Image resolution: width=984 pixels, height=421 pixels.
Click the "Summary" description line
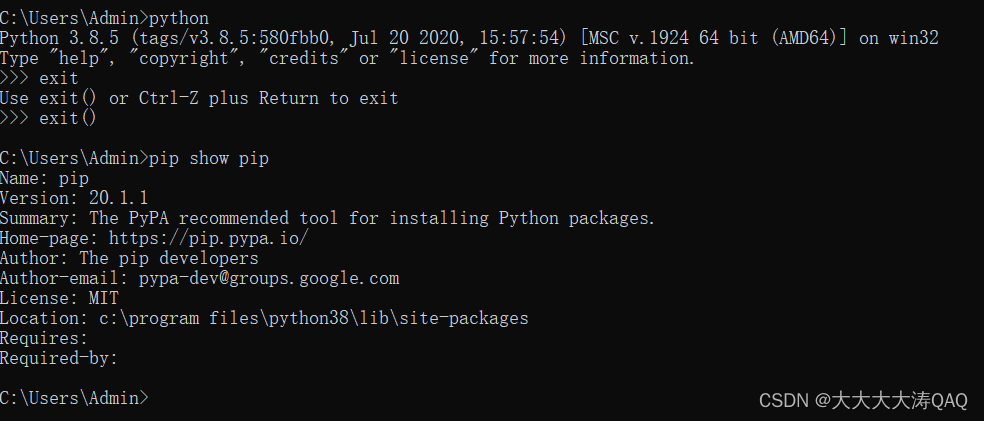327,218
